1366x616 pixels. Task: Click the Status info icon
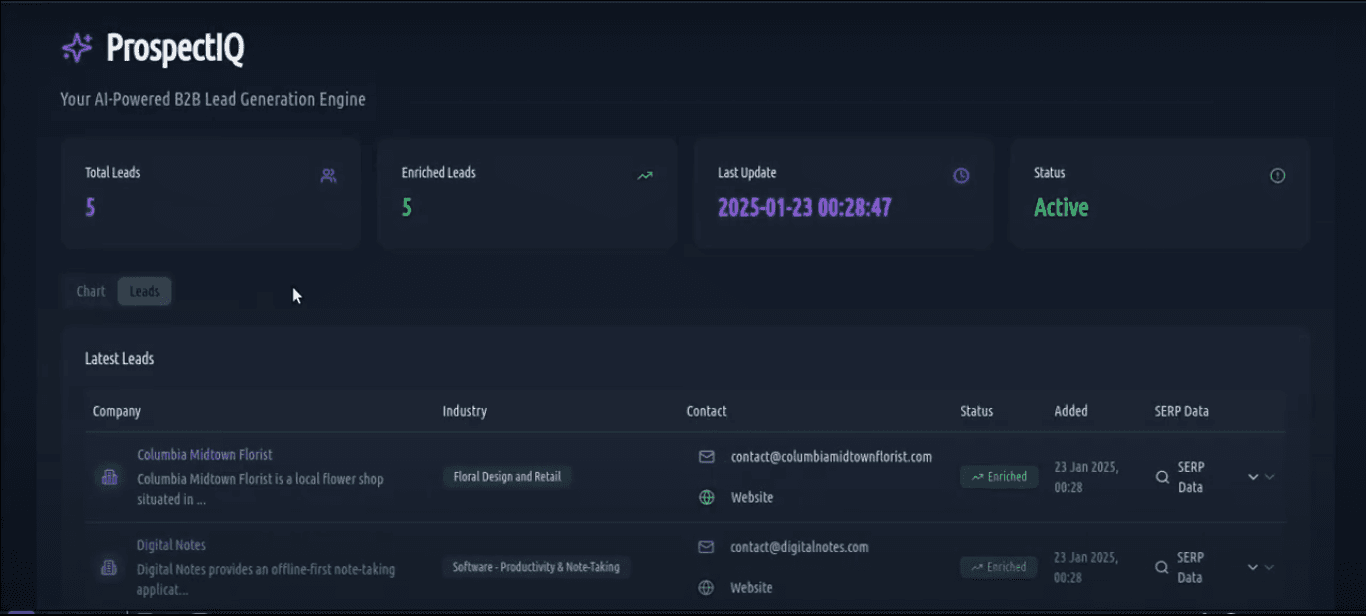point(1277,176)
